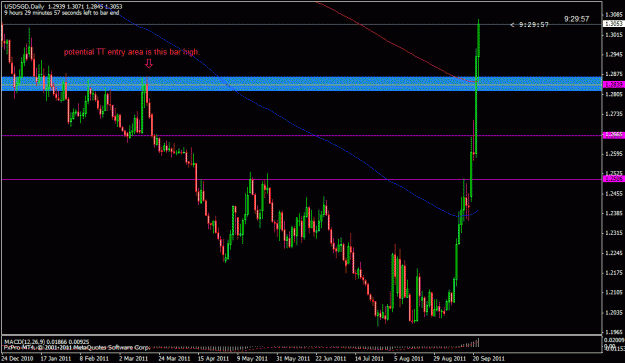Click the 1.2035 price scale label
This screenshot has width=625, height=363.
click(614, 312)
